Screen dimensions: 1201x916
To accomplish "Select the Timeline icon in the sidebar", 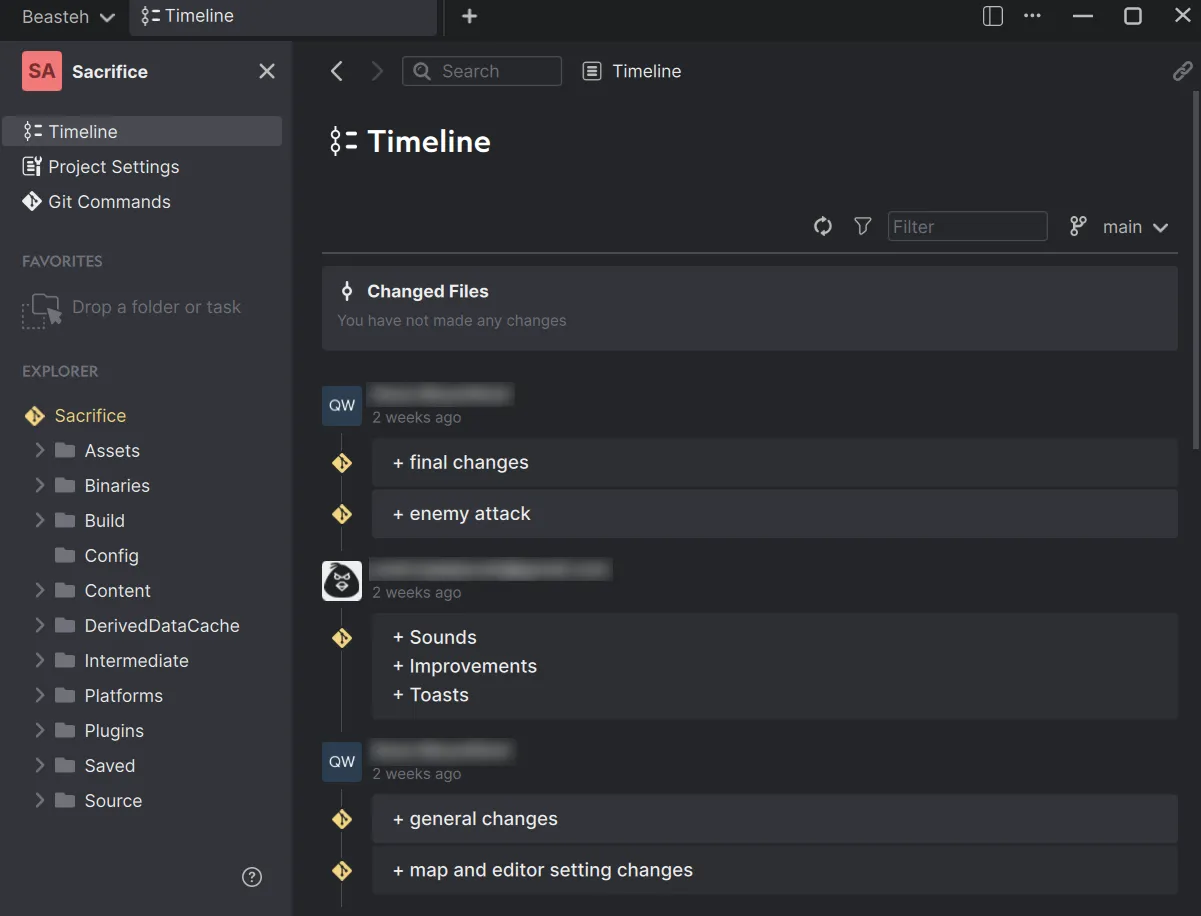I will [33, 131].
